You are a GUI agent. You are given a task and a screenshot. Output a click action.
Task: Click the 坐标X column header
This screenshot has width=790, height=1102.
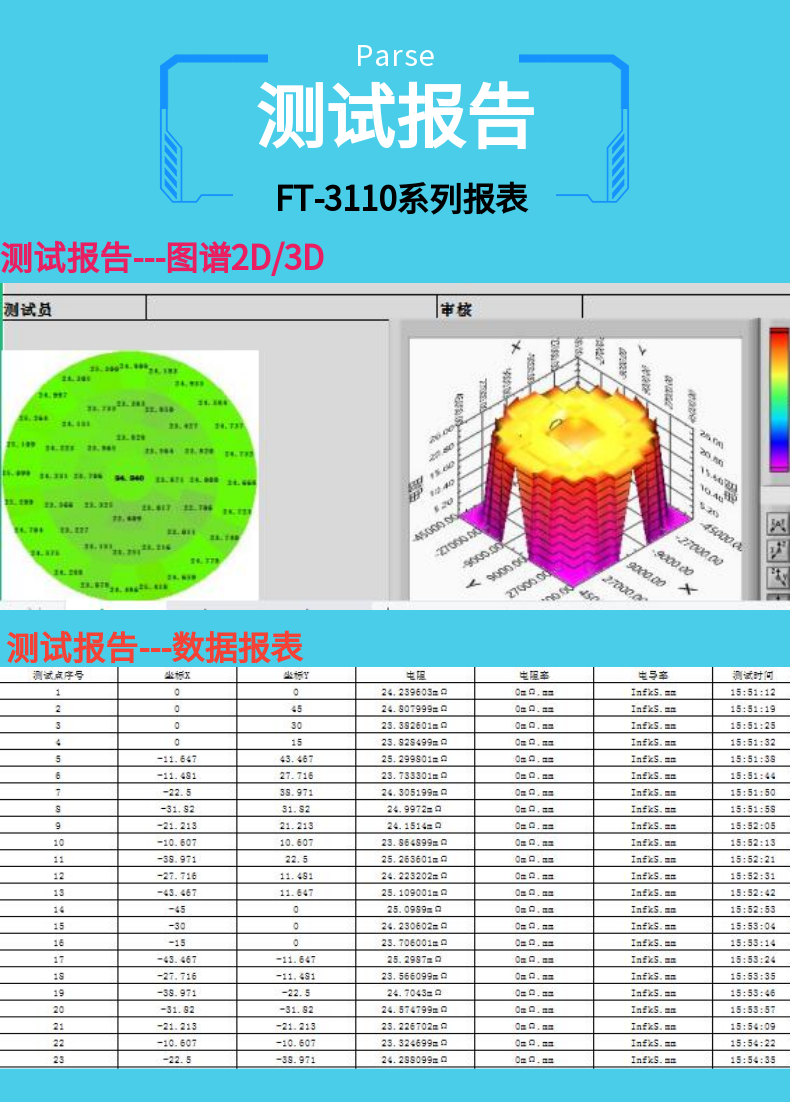177,675
